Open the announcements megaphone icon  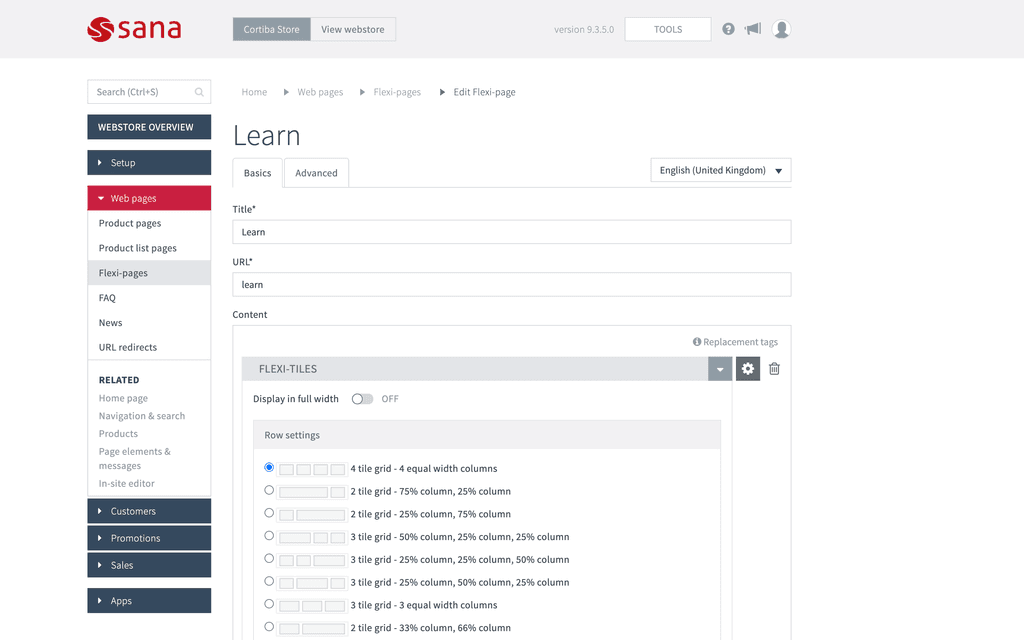pos(753,29)
